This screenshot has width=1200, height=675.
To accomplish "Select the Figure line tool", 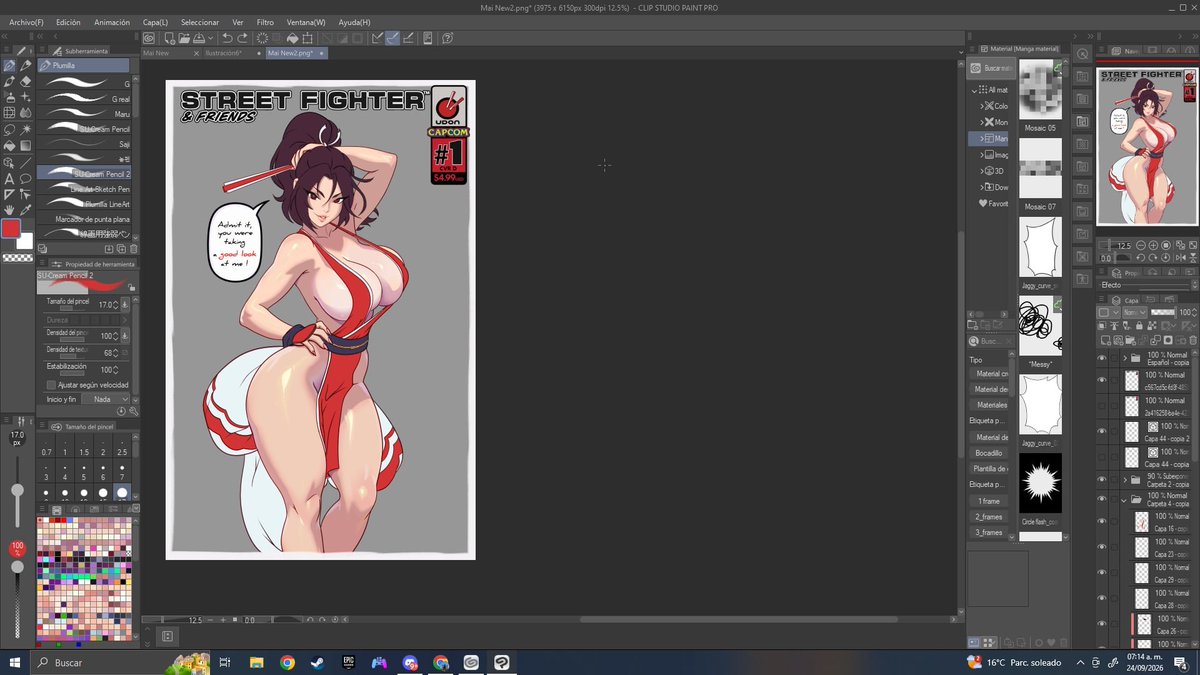I will tap(26, 162).
